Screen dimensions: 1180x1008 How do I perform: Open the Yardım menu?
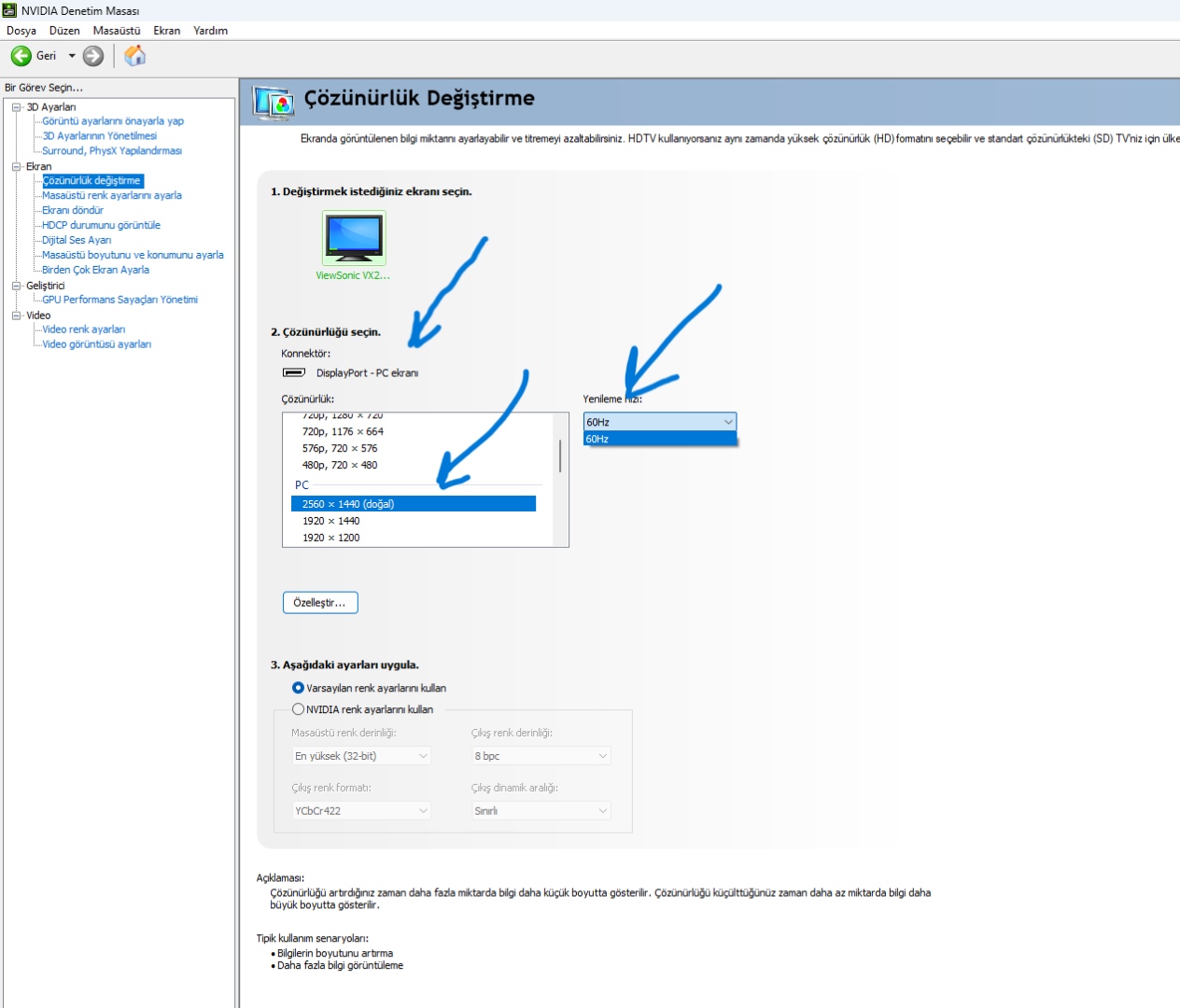coord(210,31)
